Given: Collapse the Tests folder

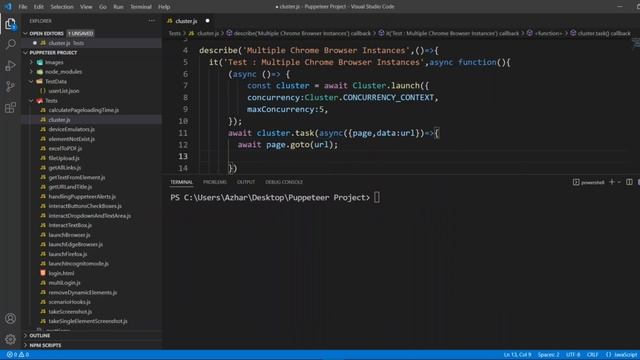Looking at the screenshot, I should point(51,101).
